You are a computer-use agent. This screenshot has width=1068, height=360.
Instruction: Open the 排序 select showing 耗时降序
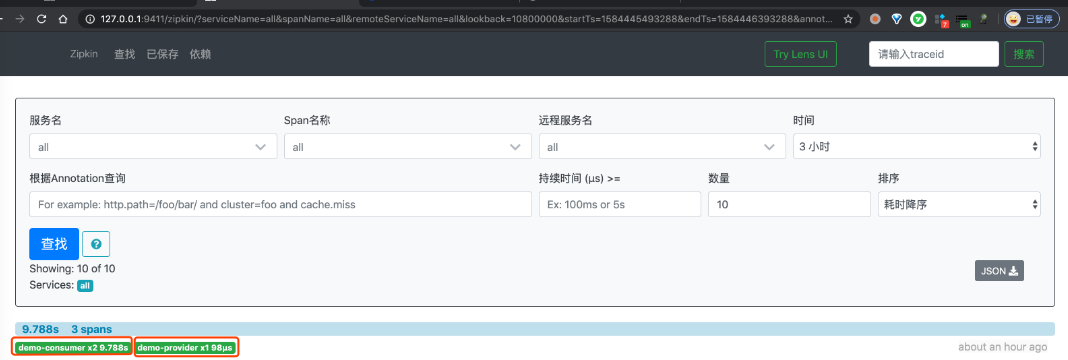[x=959, y=204]
